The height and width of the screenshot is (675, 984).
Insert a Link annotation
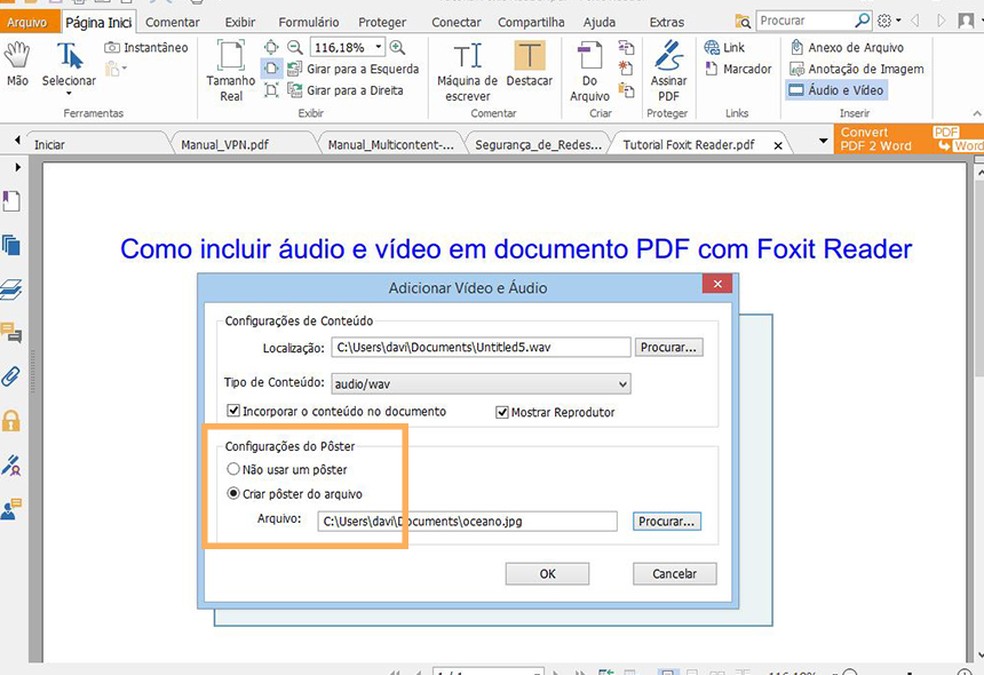(724, 48)
